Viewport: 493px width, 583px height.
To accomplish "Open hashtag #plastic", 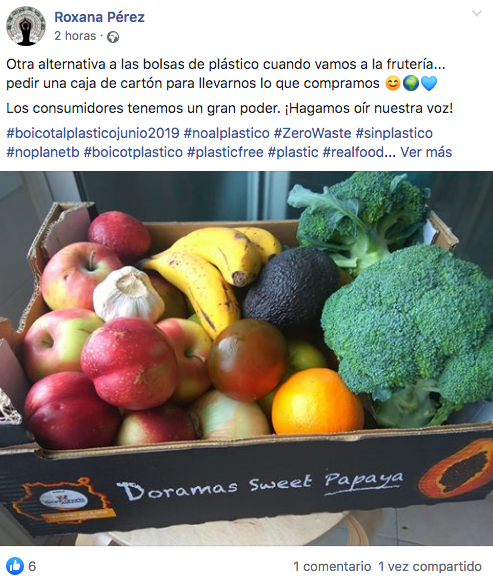I will (293, 152).
